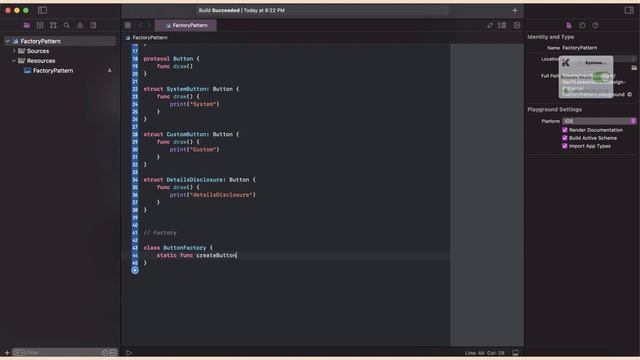Click the Line 44 Col 29 indicator
The width and height of the screenshot is (640, 360).
point(484,353)
